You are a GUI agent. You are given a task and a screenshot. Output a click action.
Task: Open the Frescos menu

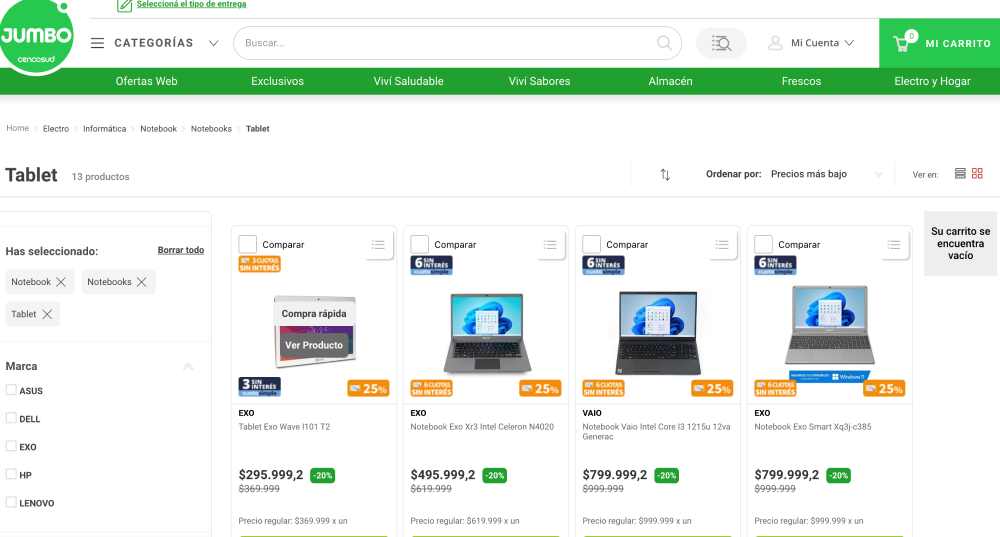[801, 81]
